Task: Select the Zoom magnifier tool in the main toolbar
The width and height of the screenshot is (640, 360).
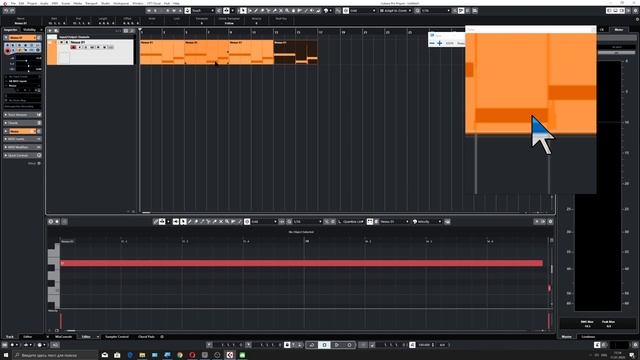Action: pyautogui.click(x=287, y=11)
